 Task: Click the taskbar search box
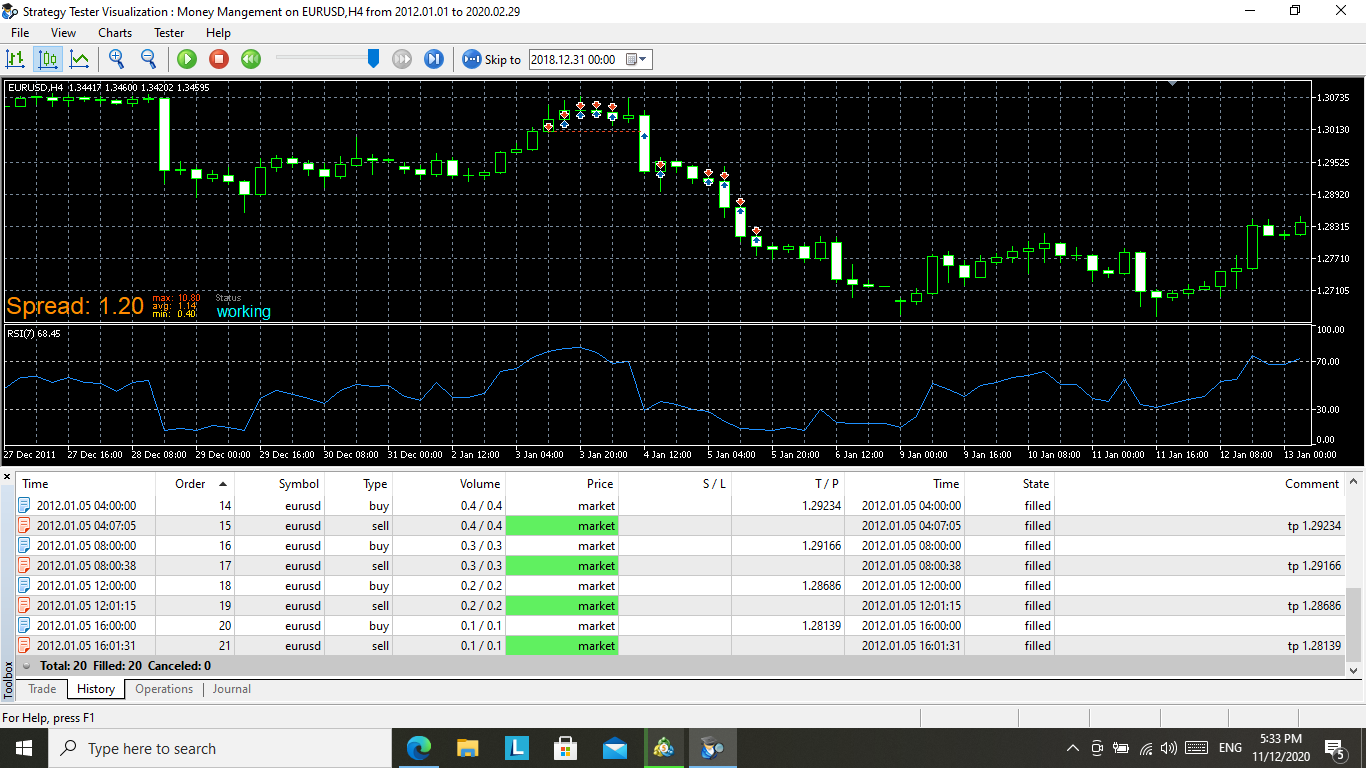220,748
